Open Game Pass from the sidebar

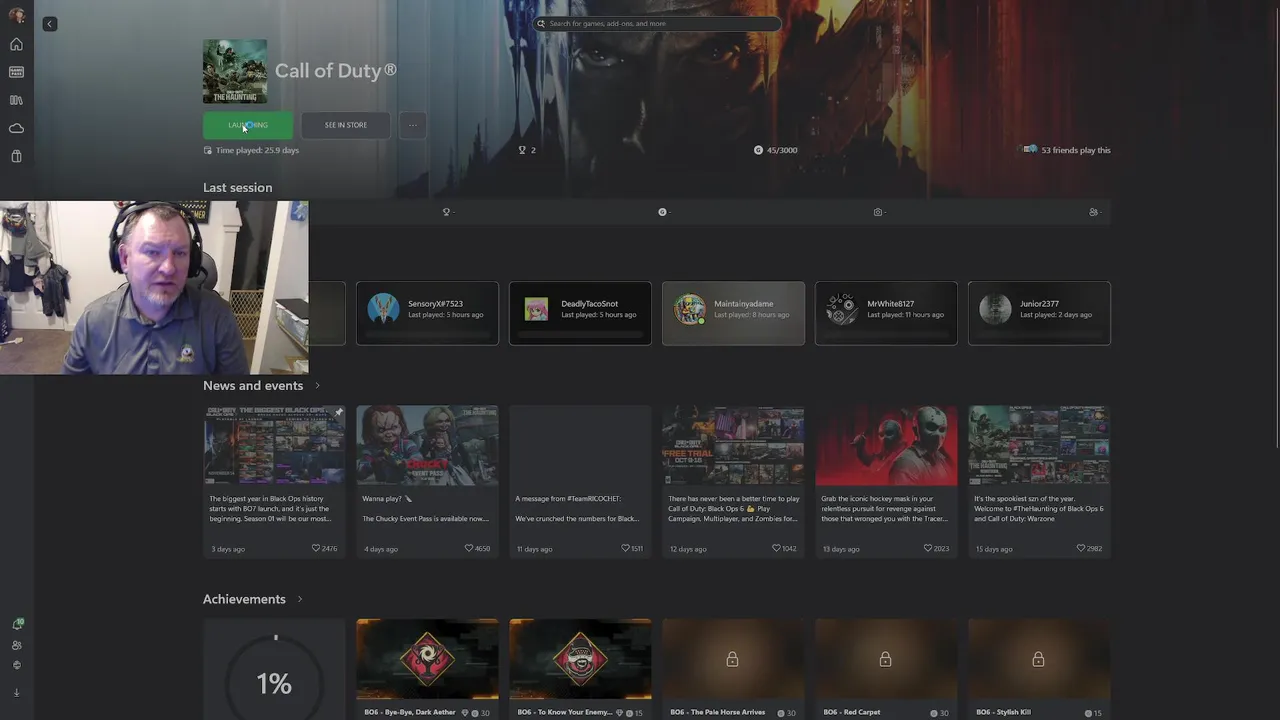click(16, 72)
